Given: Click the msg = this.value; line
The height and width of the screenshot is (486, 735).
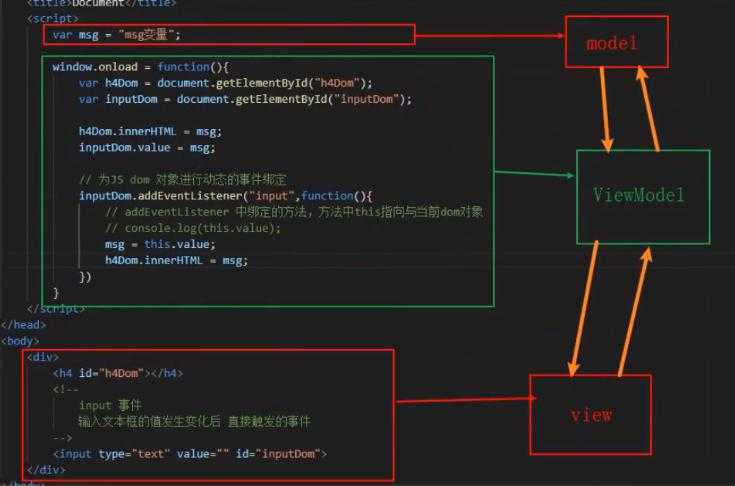Looking at the screenshot, I should 160,244.
